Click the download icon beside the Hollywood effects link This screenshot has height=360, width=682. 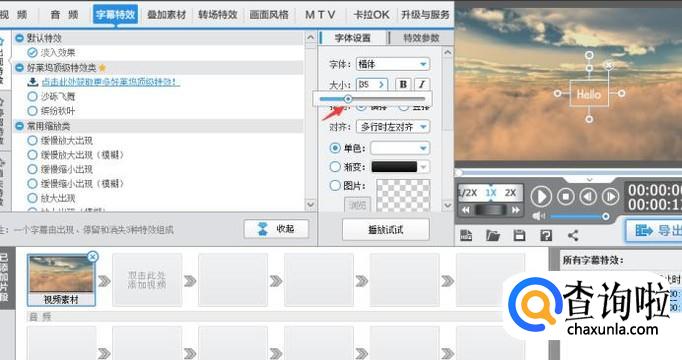(x=33, y=82)
